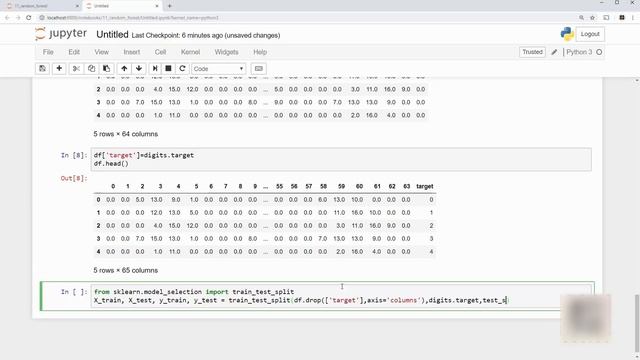Open the File menu
Screen dimensions: 640x360
(48, 52)
